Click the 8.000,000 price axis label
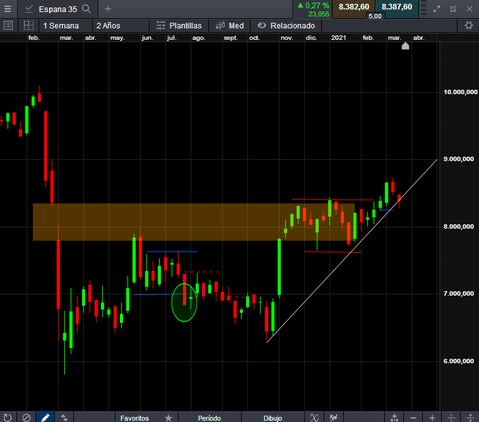The image size is (479, 422). pos(458,227)
